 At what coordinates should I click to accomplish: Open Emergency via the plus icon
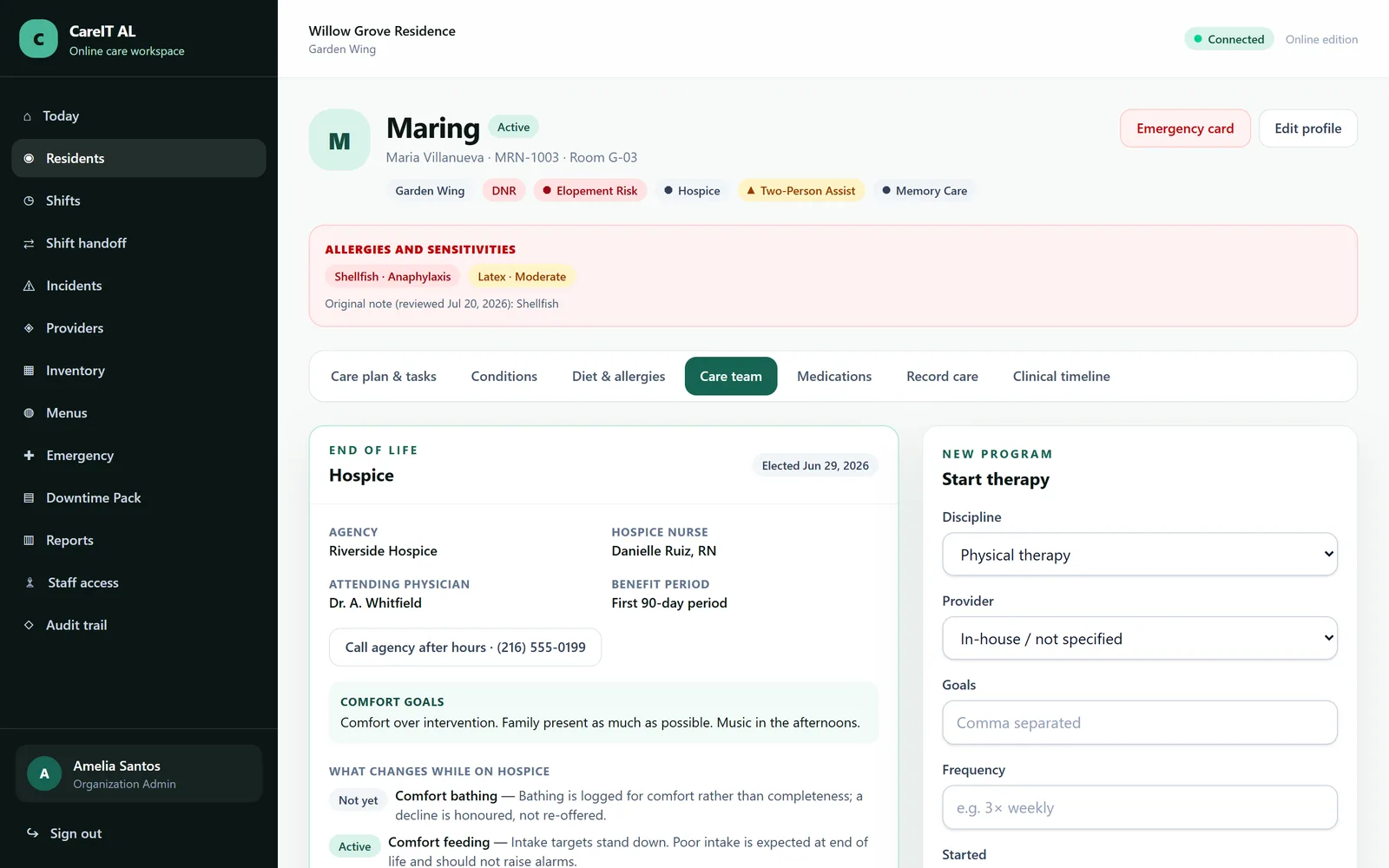(29, 456)
